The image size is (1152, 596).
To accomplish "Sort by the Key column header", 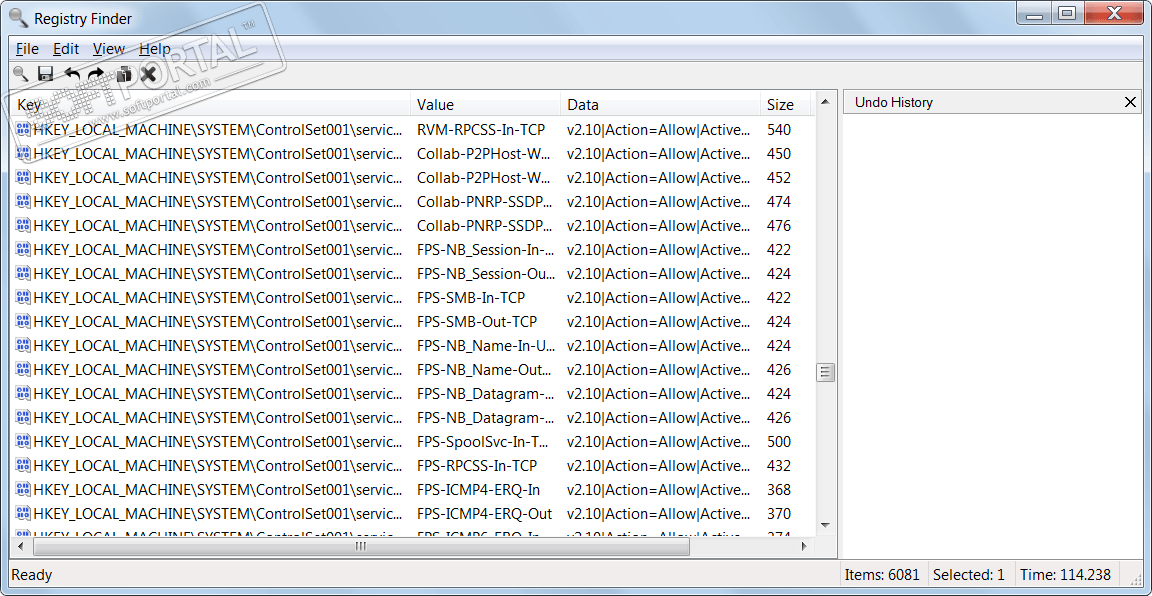I will pyautogui.click(x=212, y=104).
